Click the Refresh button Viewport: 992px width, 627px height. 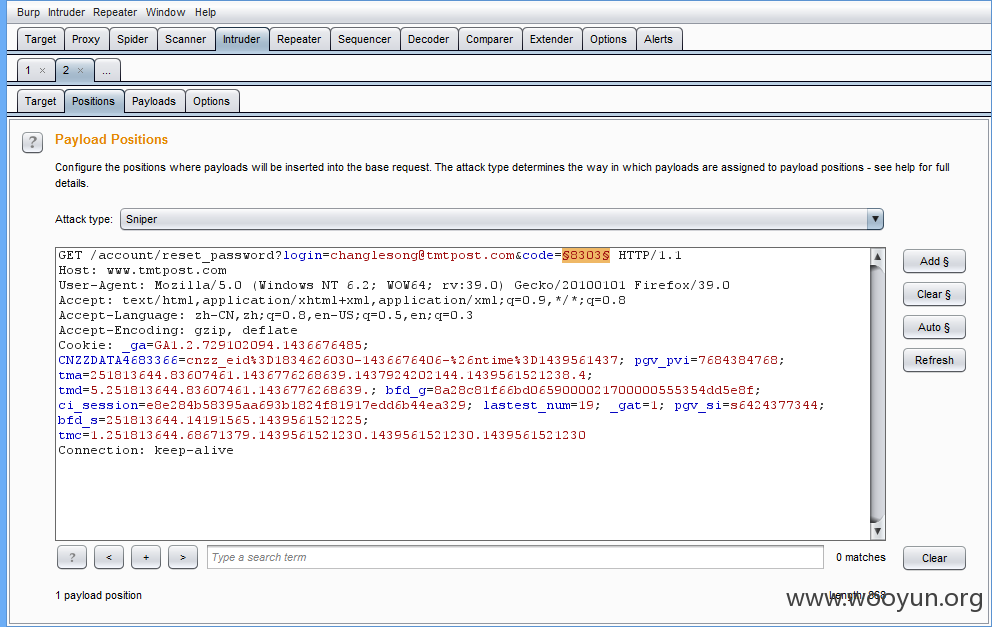pyautogui.click(x=934, y=360)
